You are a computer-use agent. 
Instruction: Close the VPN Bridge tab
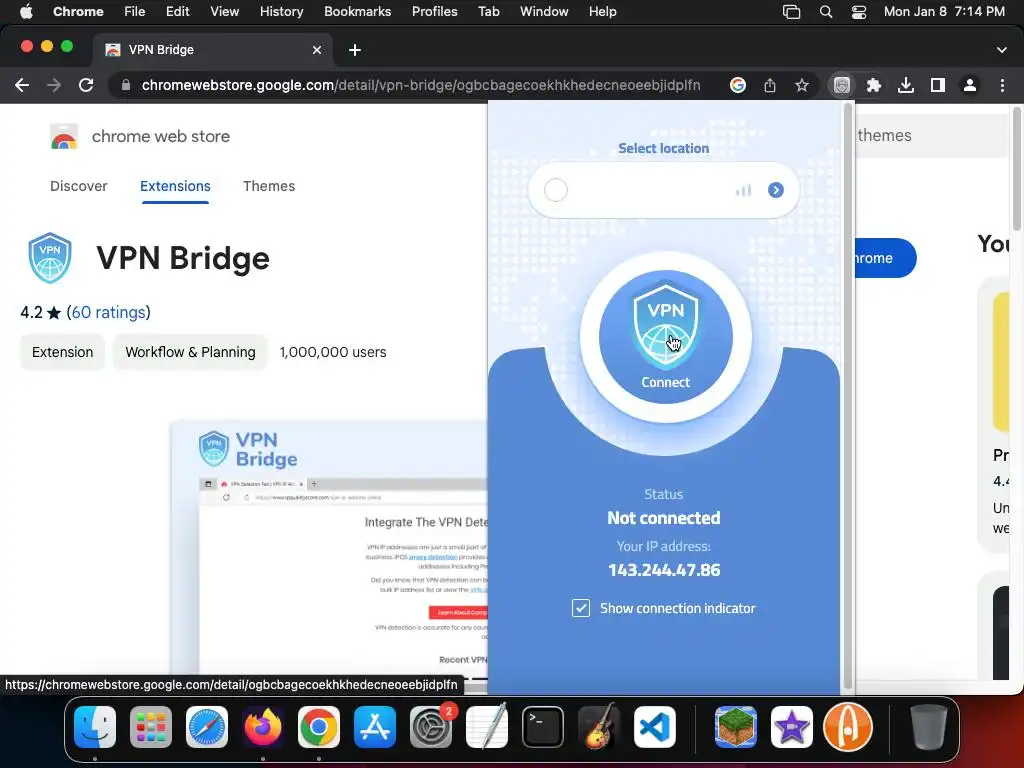coord(317,50)
